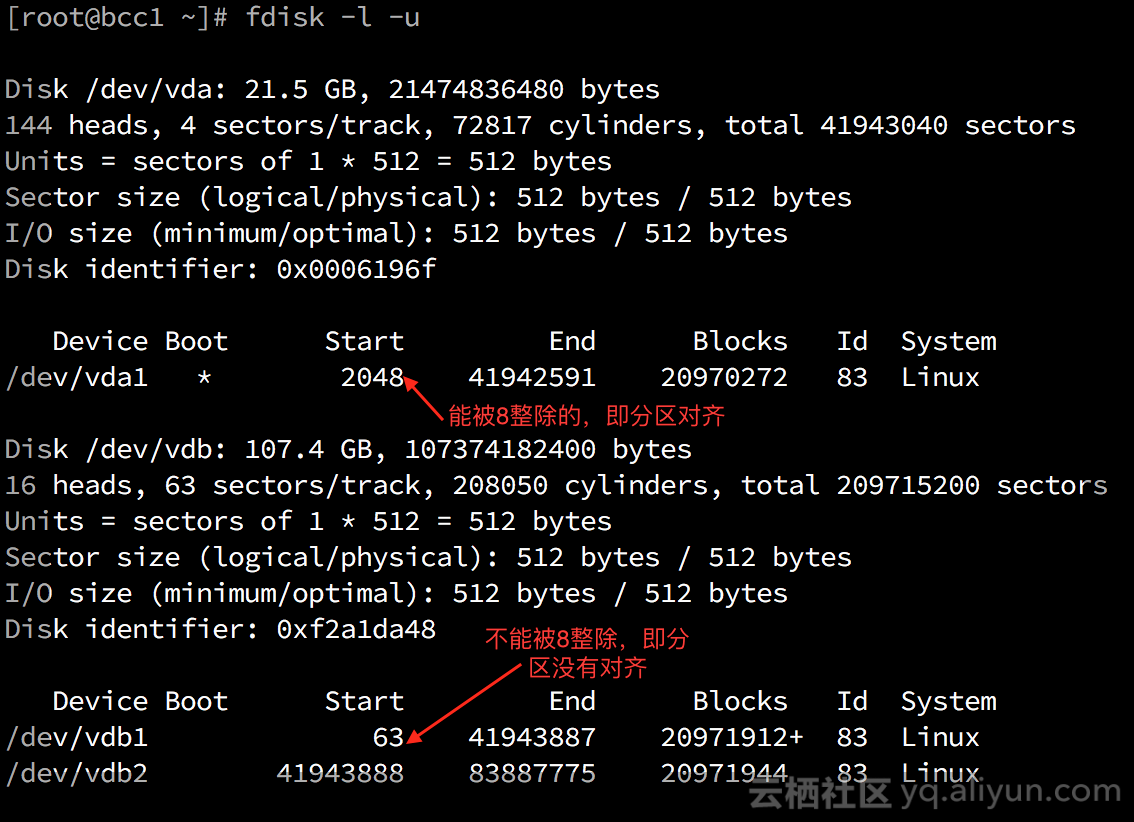Click vdb2 start sector 41943888
The width and height of the screenshot is (1134, 822).
click(340, 773)
